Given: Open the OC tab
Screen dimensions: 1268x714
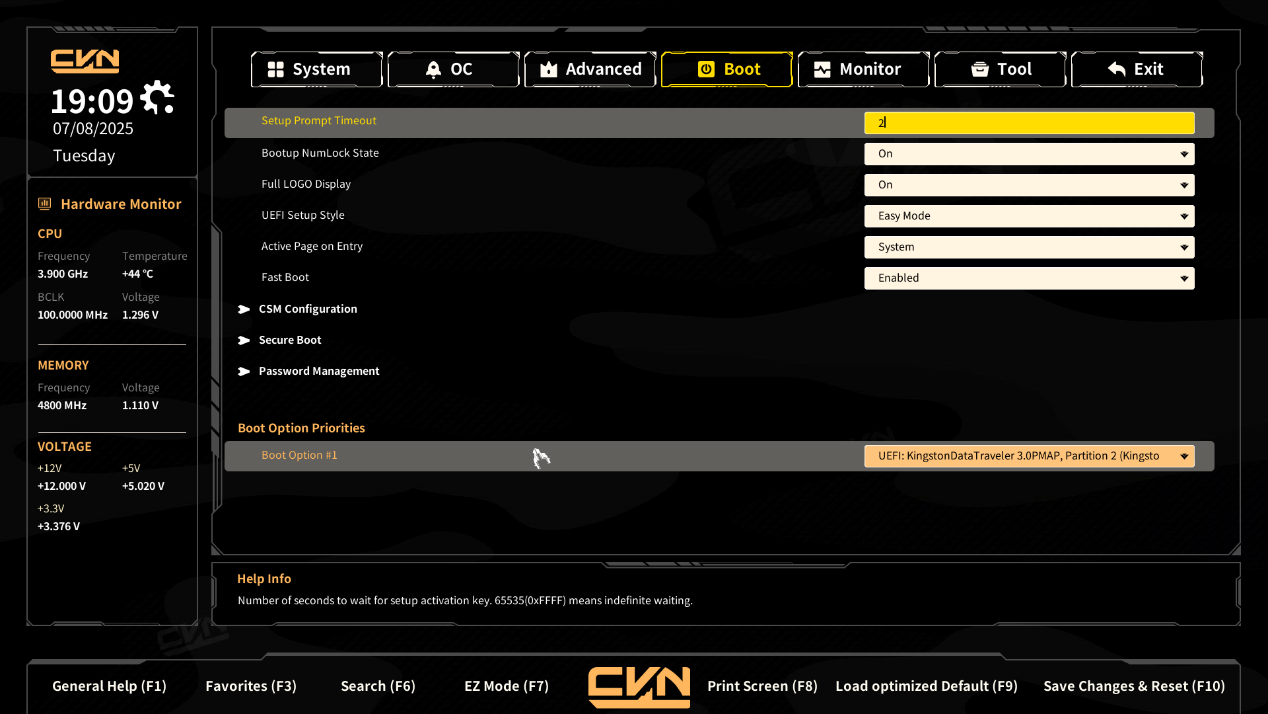Looking at the screenshot, I should [x=453, y=69].
